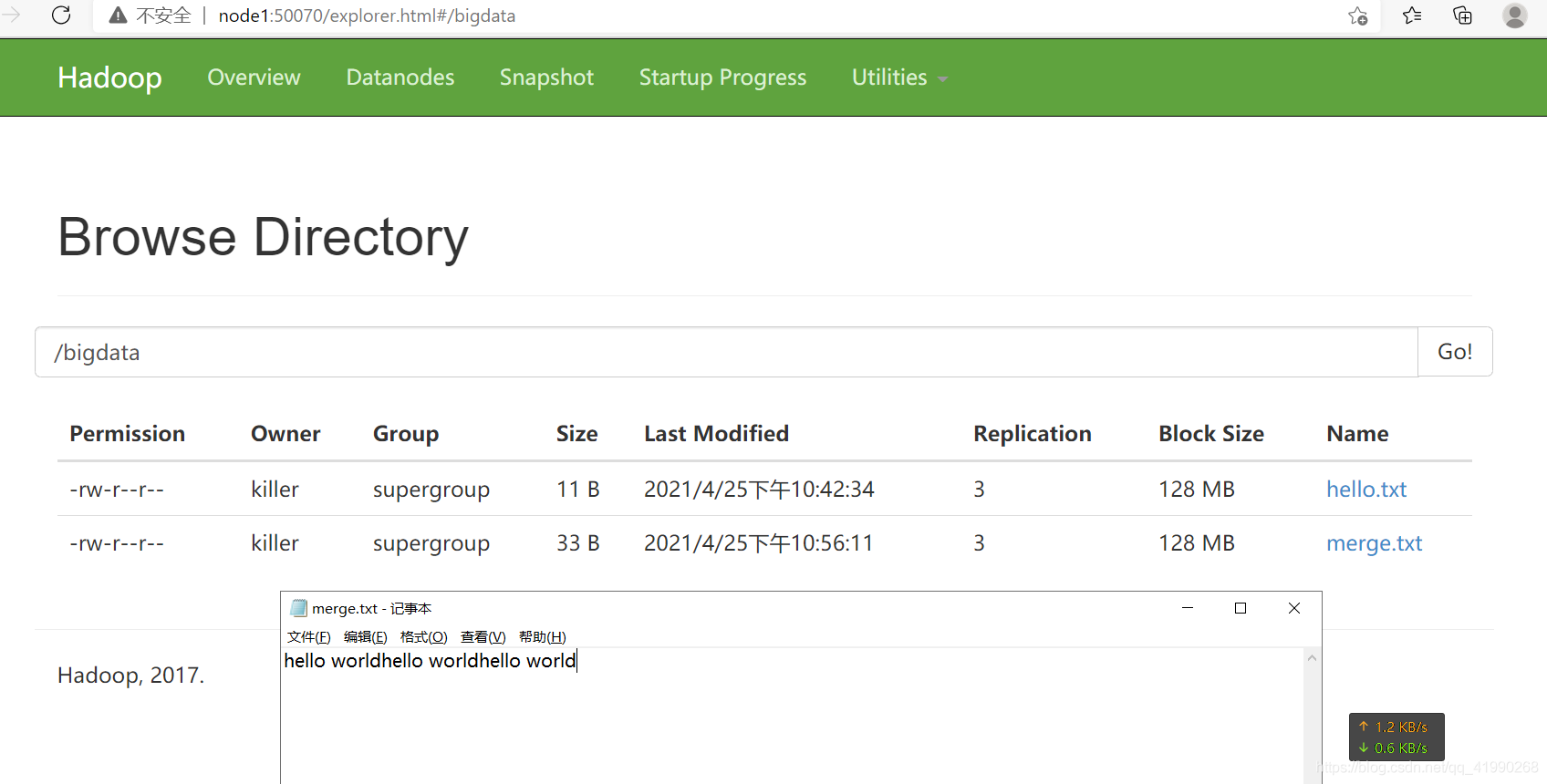This screenshot has width=1547, height=784.
Task: Open the 编辑(E) menu in Notepad
Action: [366, 636]
